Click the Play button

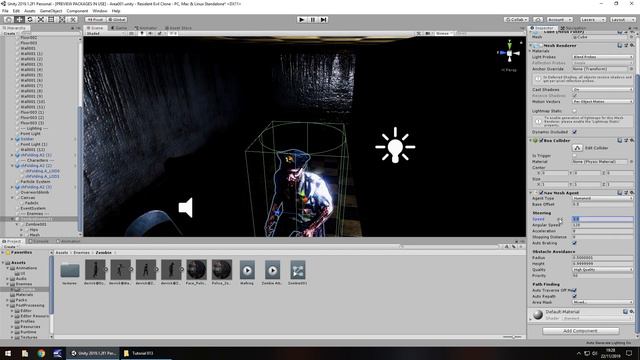tap(302, 20)
